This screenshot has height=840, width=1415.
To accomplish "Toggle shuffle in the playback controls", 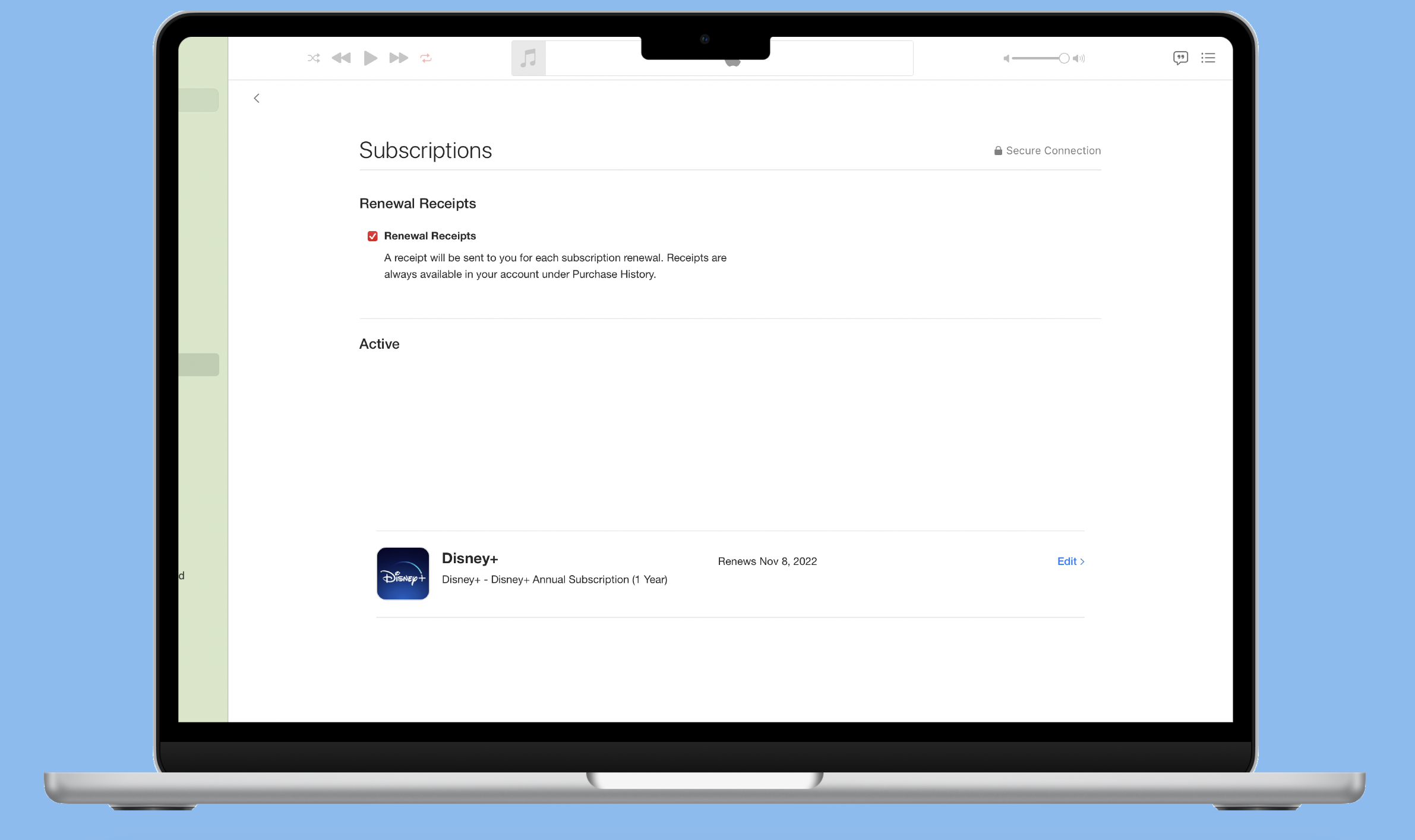I will point(314,58).
